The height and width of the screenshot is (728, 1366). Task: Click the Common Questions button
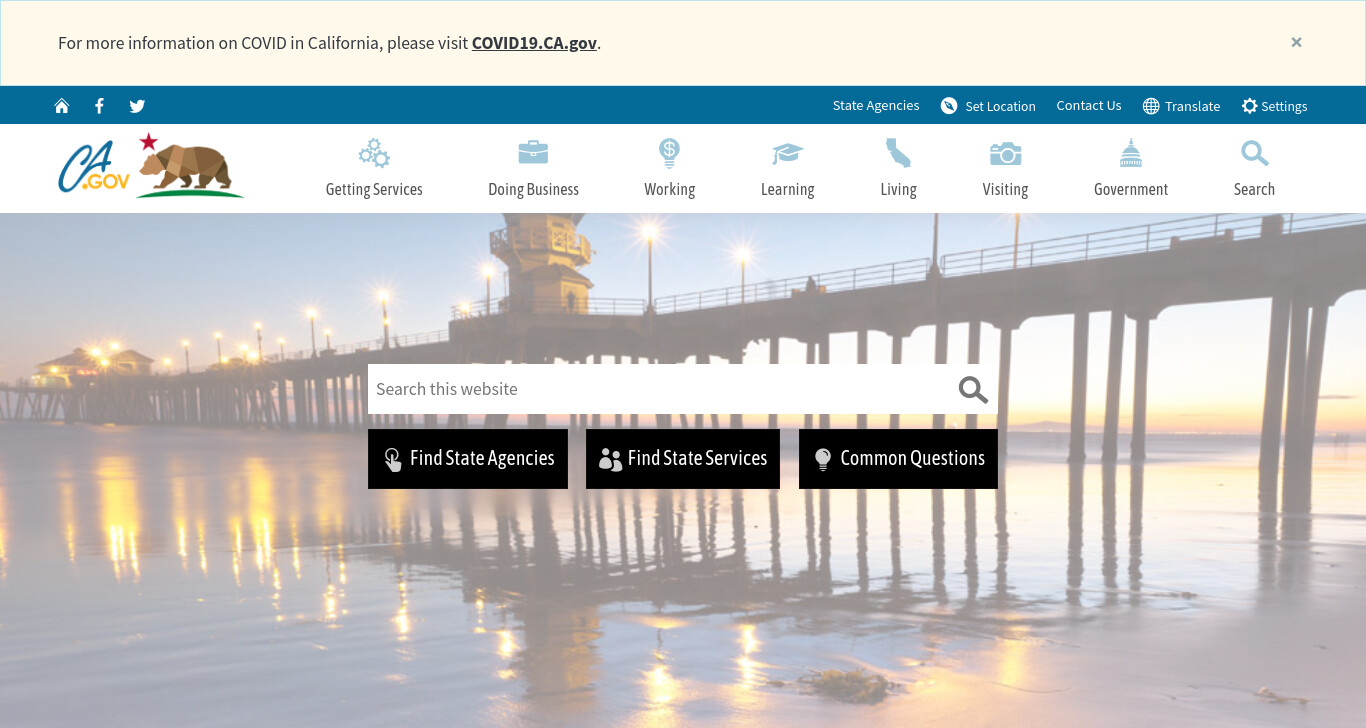coord(898,459)
